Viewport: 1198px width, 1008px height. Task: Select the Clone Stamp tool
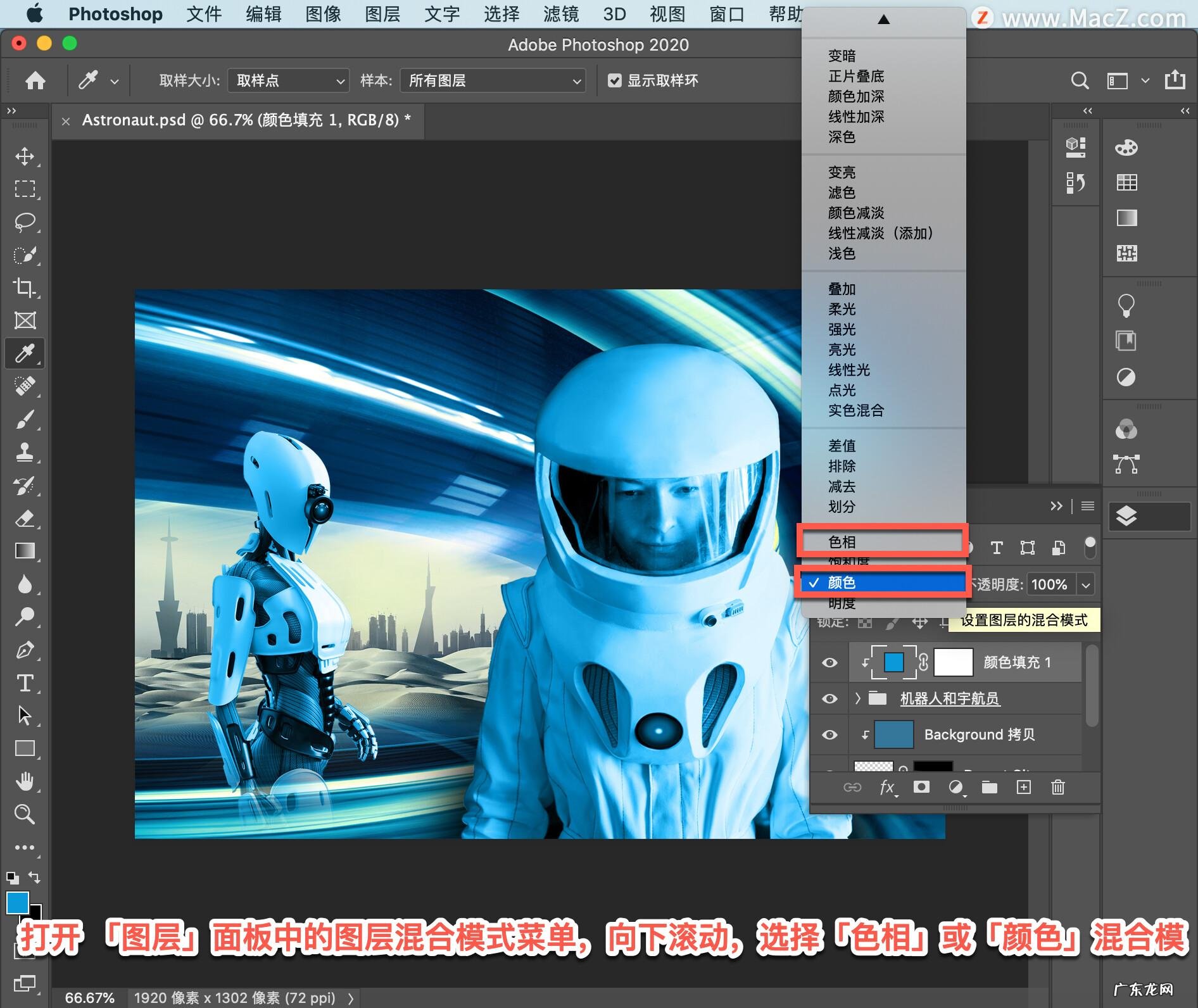25,452
